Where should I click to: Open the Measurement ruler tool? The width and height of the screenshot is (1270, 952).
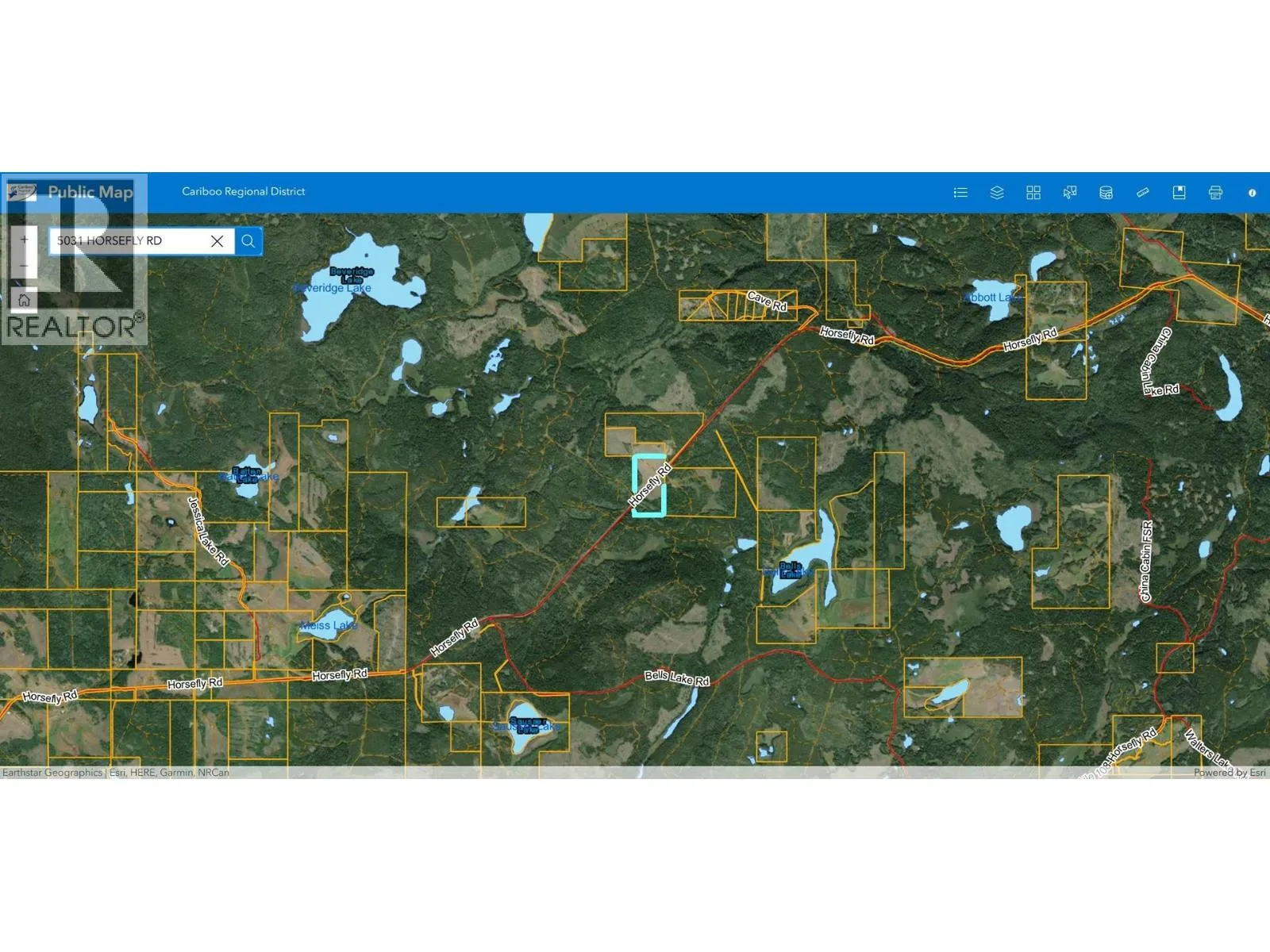click(x=1142, y=192)
